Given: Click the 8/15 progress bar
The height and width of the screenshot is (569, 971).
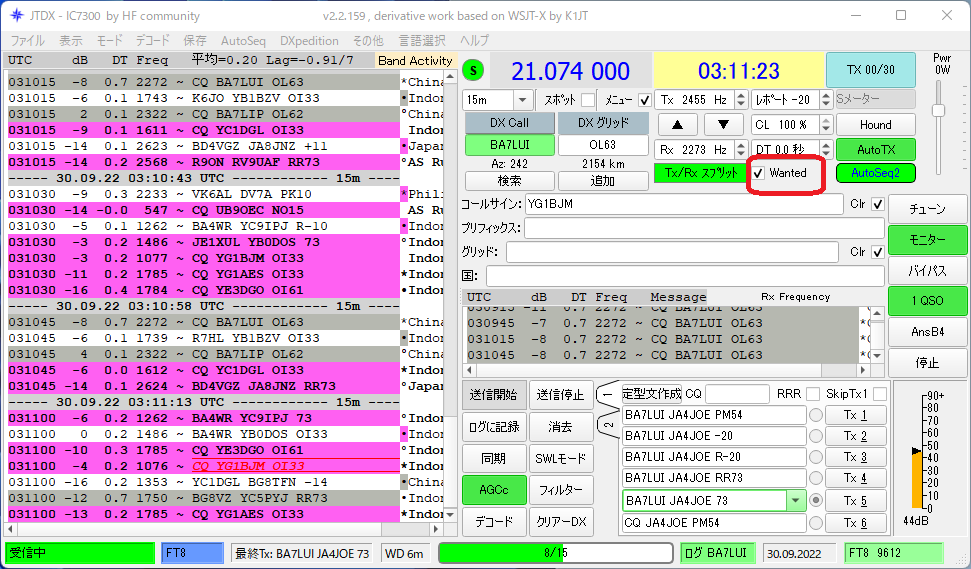Looking at the screenshot, I should click(555, 552).
